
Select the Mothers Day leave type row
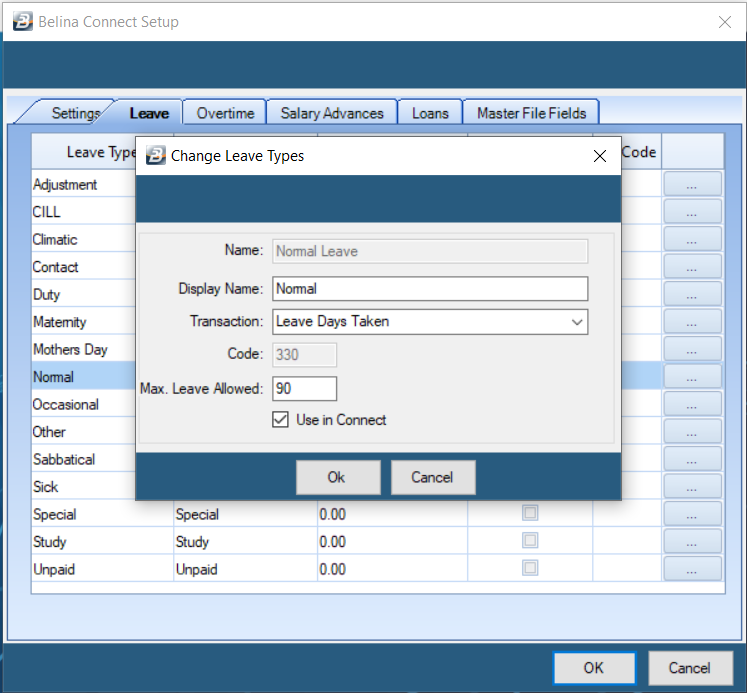tap(84, 349)
